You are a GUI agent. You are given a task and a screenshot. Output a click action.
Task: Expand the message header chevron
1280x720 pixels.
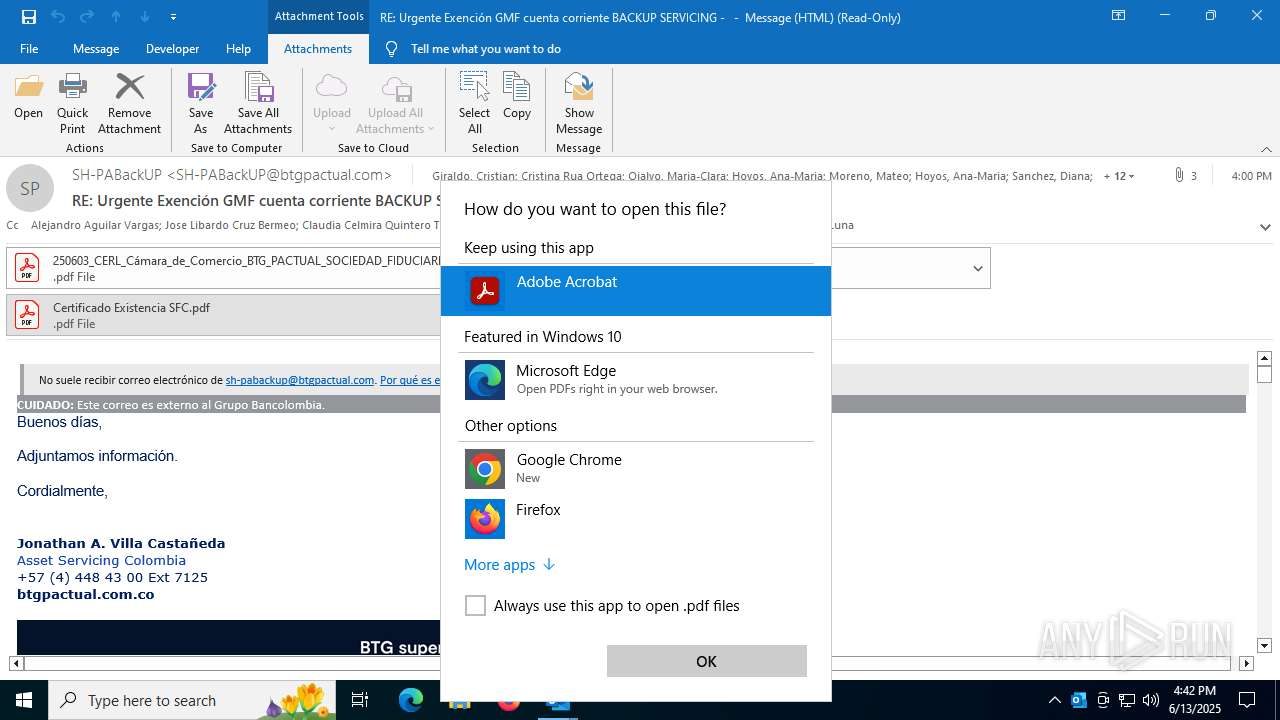[x=1265, y=227]
